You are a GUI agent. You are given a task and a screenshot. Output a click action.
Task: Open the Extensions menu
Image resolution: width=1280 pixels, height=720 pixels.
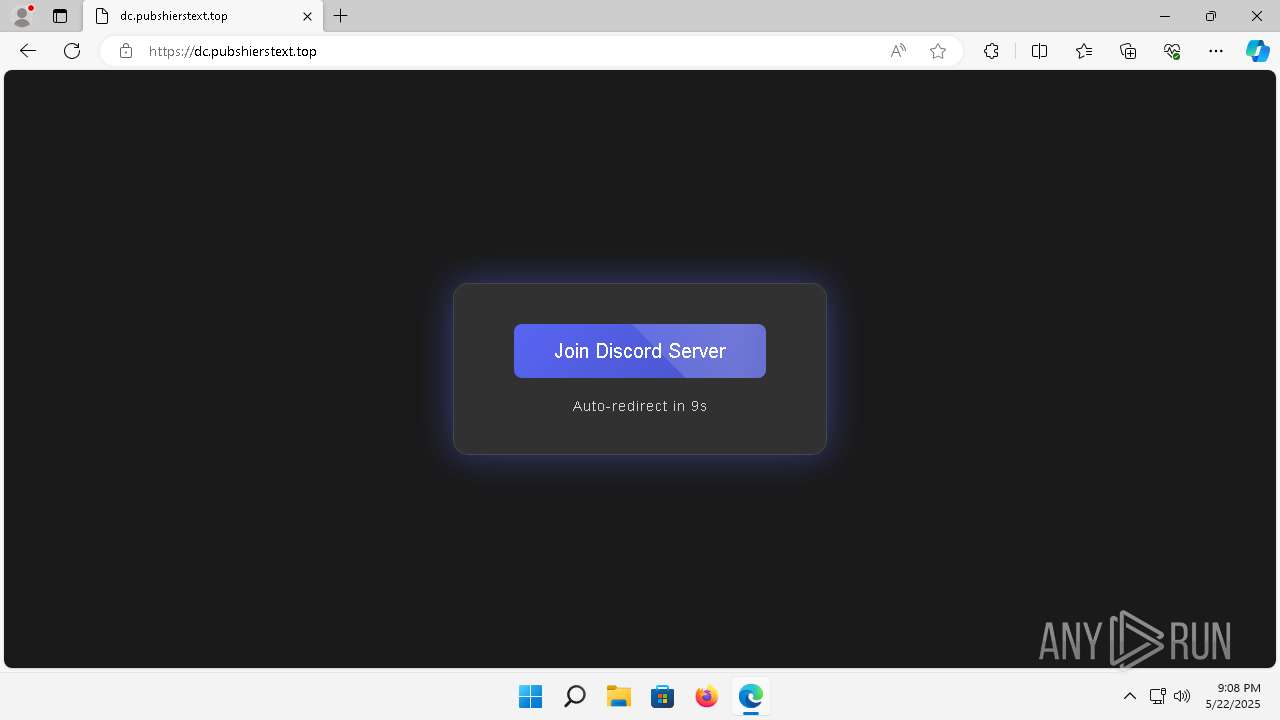tap(991, 51)
